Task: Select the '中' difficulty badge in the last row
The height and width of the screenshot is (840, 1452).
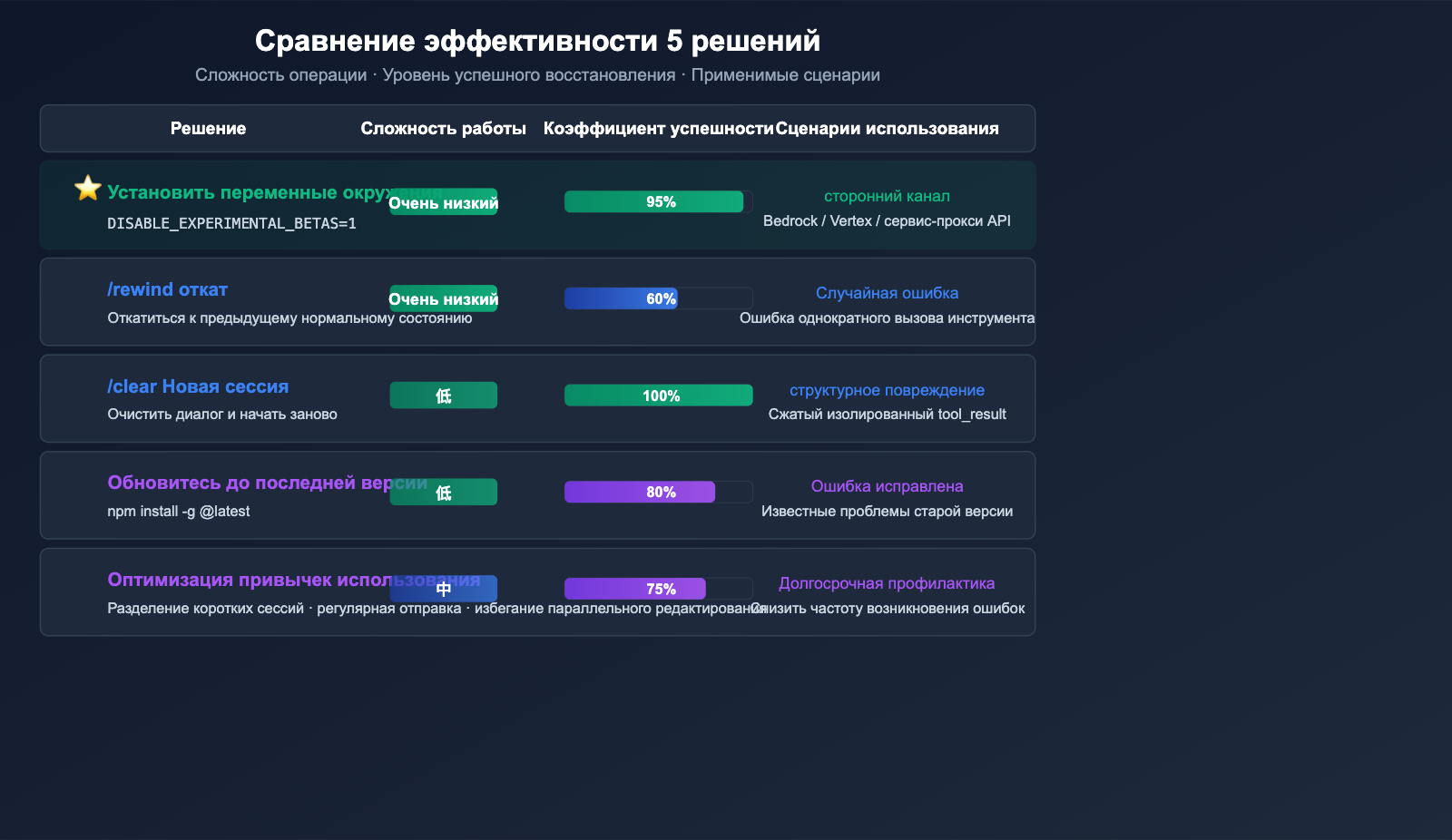Action: [443, 589]
